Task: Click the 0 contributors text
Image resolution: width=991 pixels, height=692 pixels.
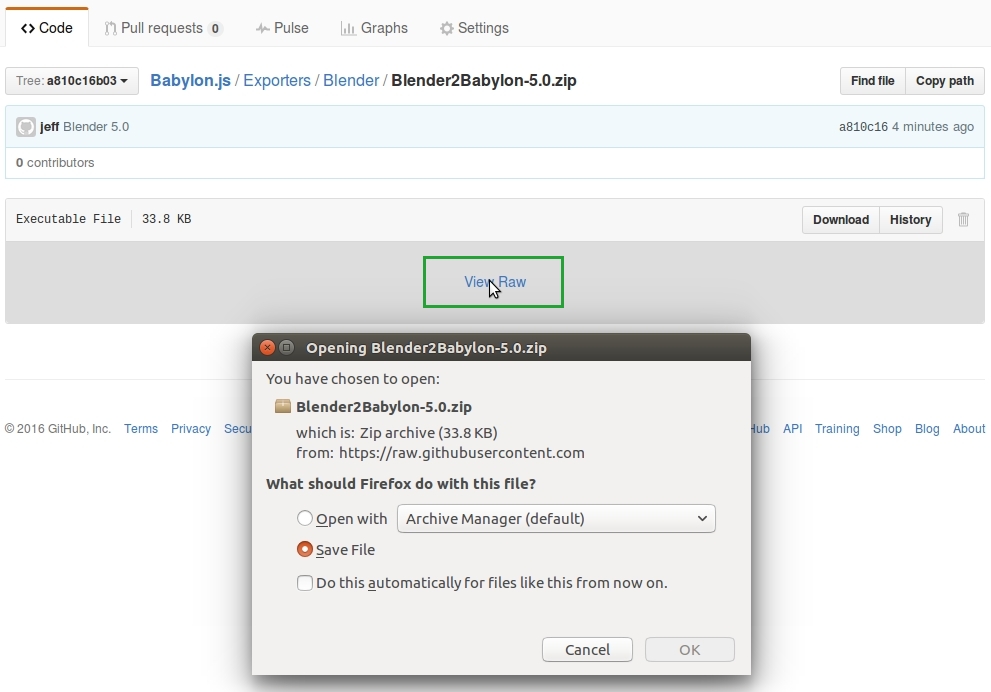Action: tap(55, 162)
